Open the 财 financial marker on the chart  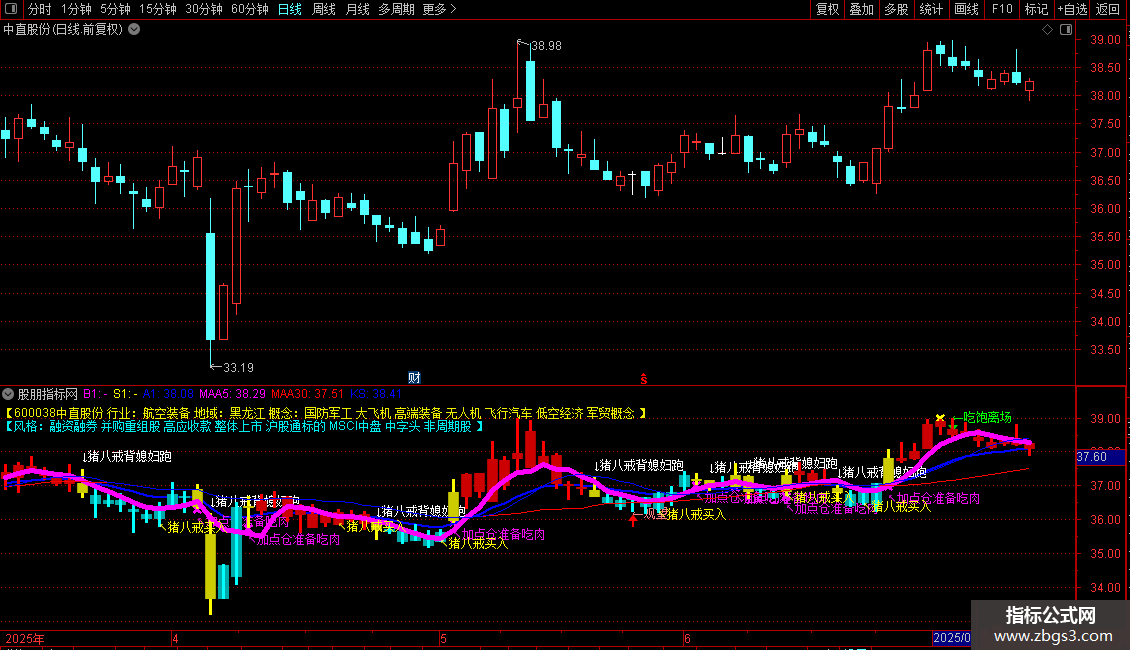(414, 378)
